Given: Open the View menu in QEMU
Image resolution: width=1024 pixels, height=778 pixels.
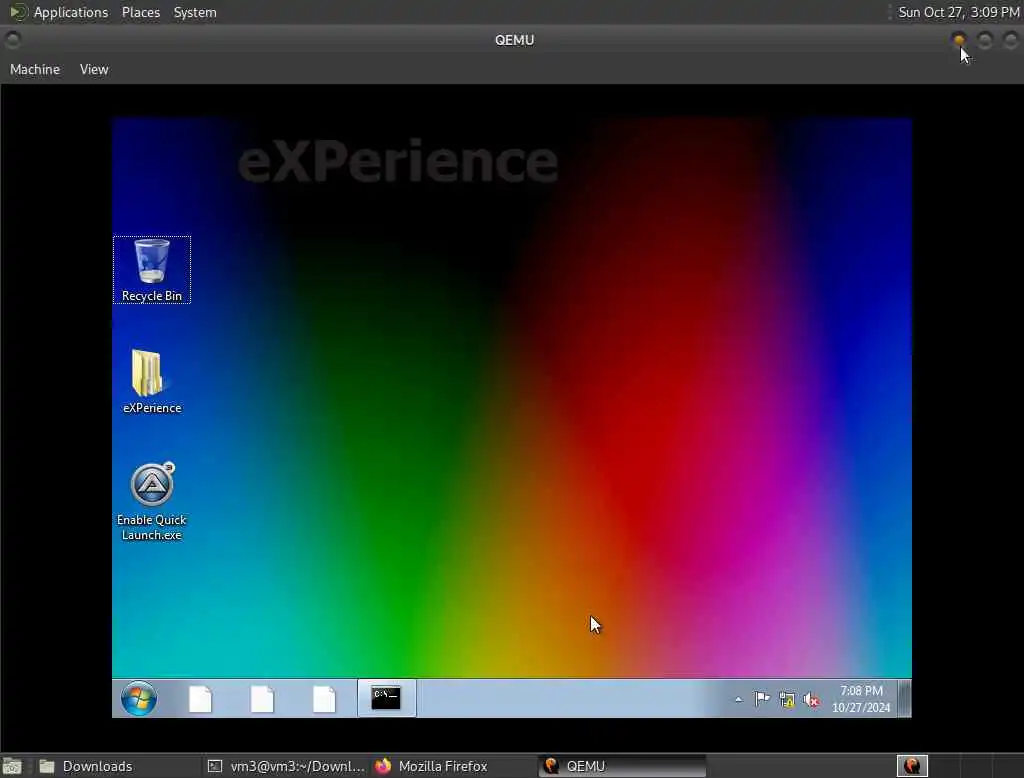Looking at the screenshot, I should (x=94, y=69).
